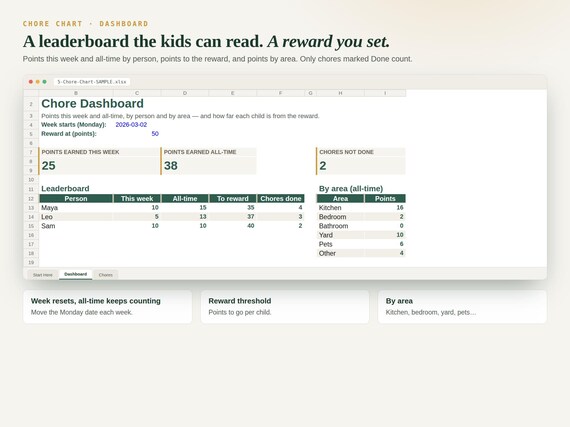Select the Points Earned All-Time value 38
The width and height of the screenshot is (570, 427).
[170, 166]
